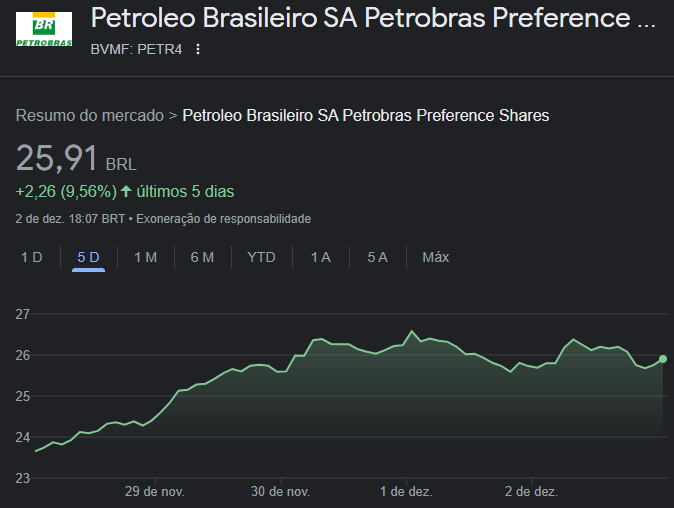Viewport: 674px width, 508px height.
Task: Switch to the 1 D range tab
Action: tap(32, 257)
